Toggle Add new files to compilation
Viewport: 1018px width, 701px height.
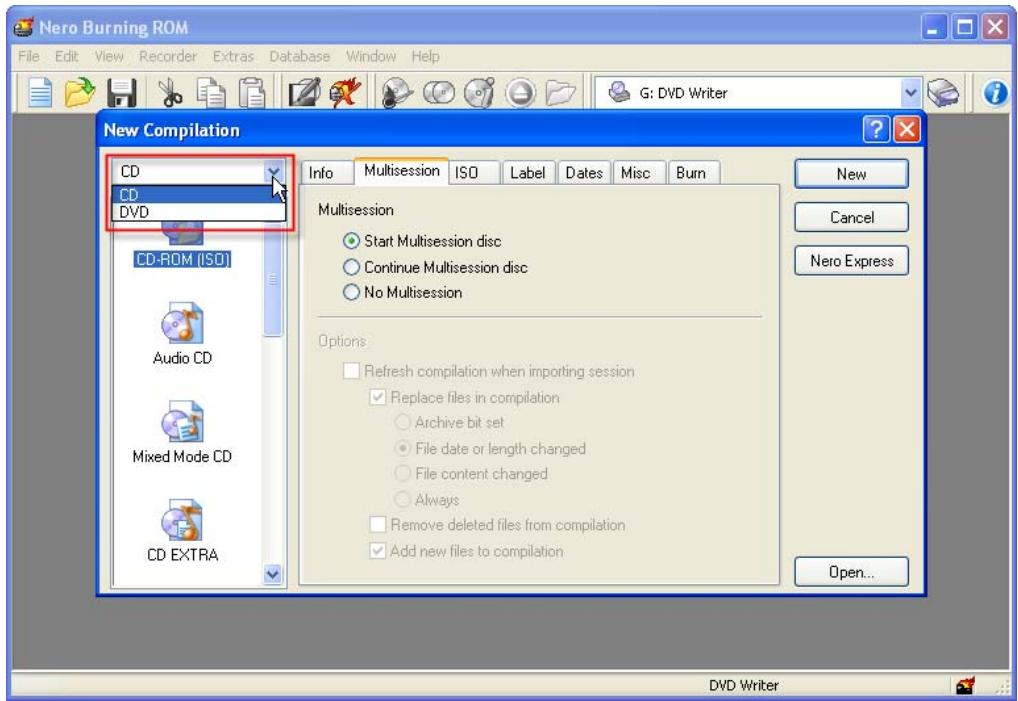coord(377,551)
